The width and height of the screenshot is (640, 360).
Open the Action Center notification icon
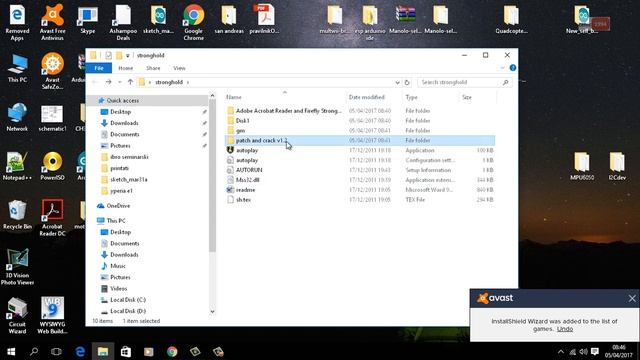click(595, 351)
